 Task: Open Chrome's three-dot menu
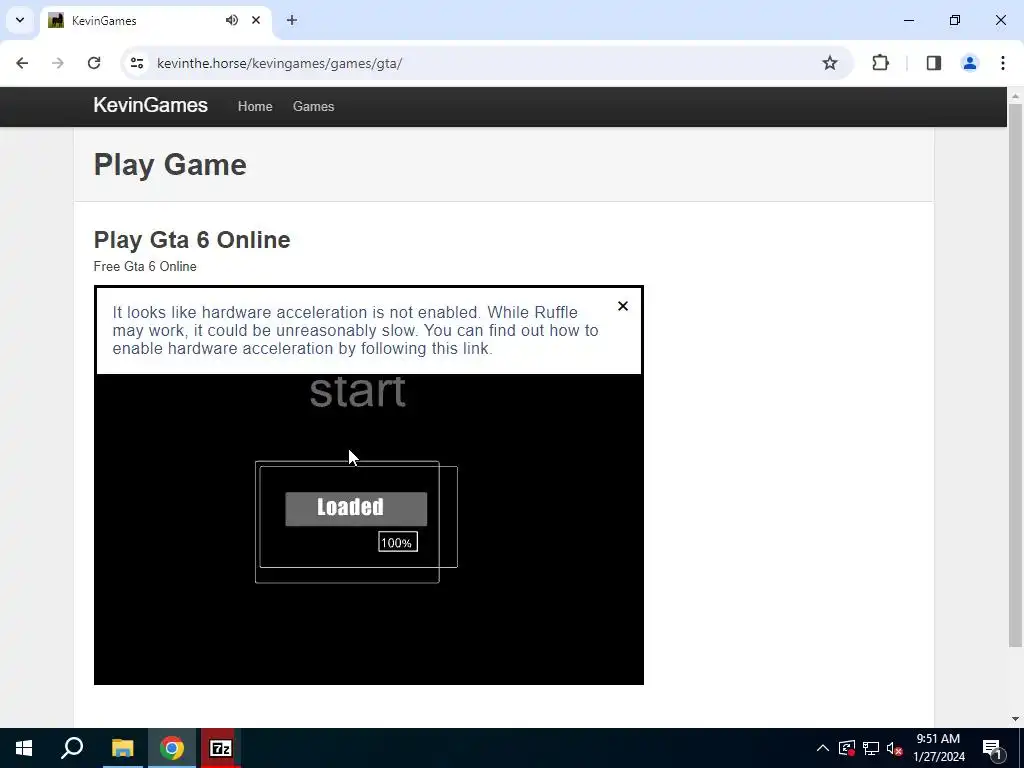(1002, 63)
